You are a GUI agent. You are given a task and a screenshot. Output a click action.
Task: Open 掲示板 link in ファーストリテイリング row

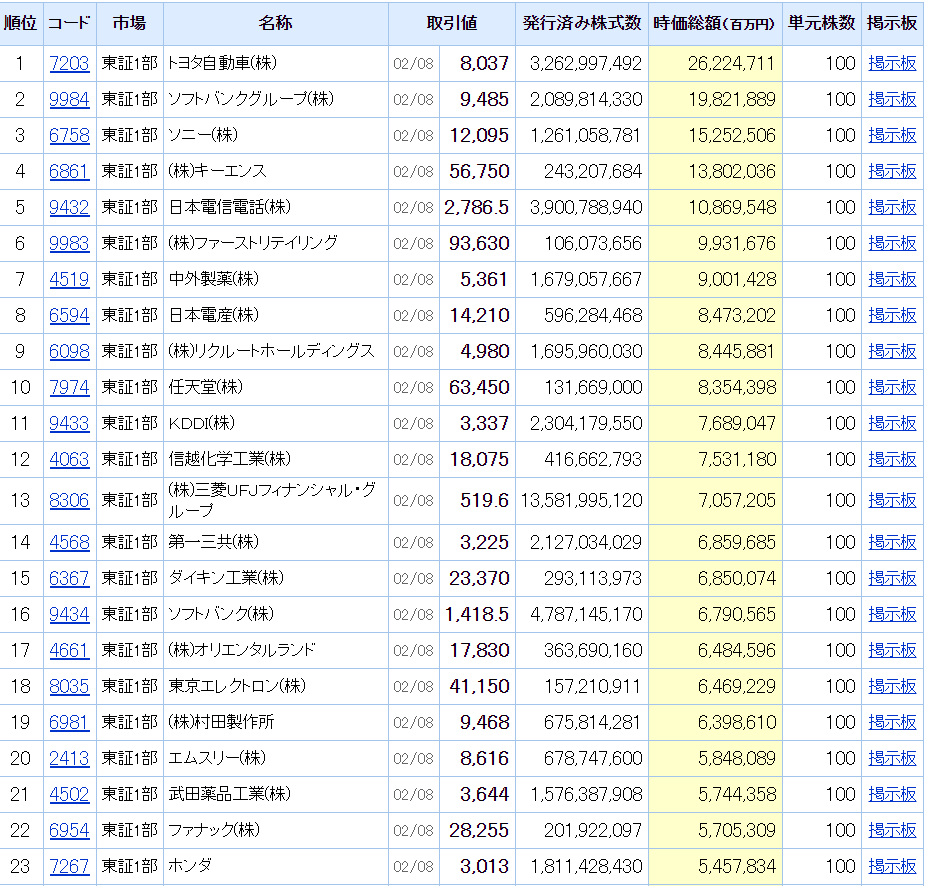pos(892,243)
